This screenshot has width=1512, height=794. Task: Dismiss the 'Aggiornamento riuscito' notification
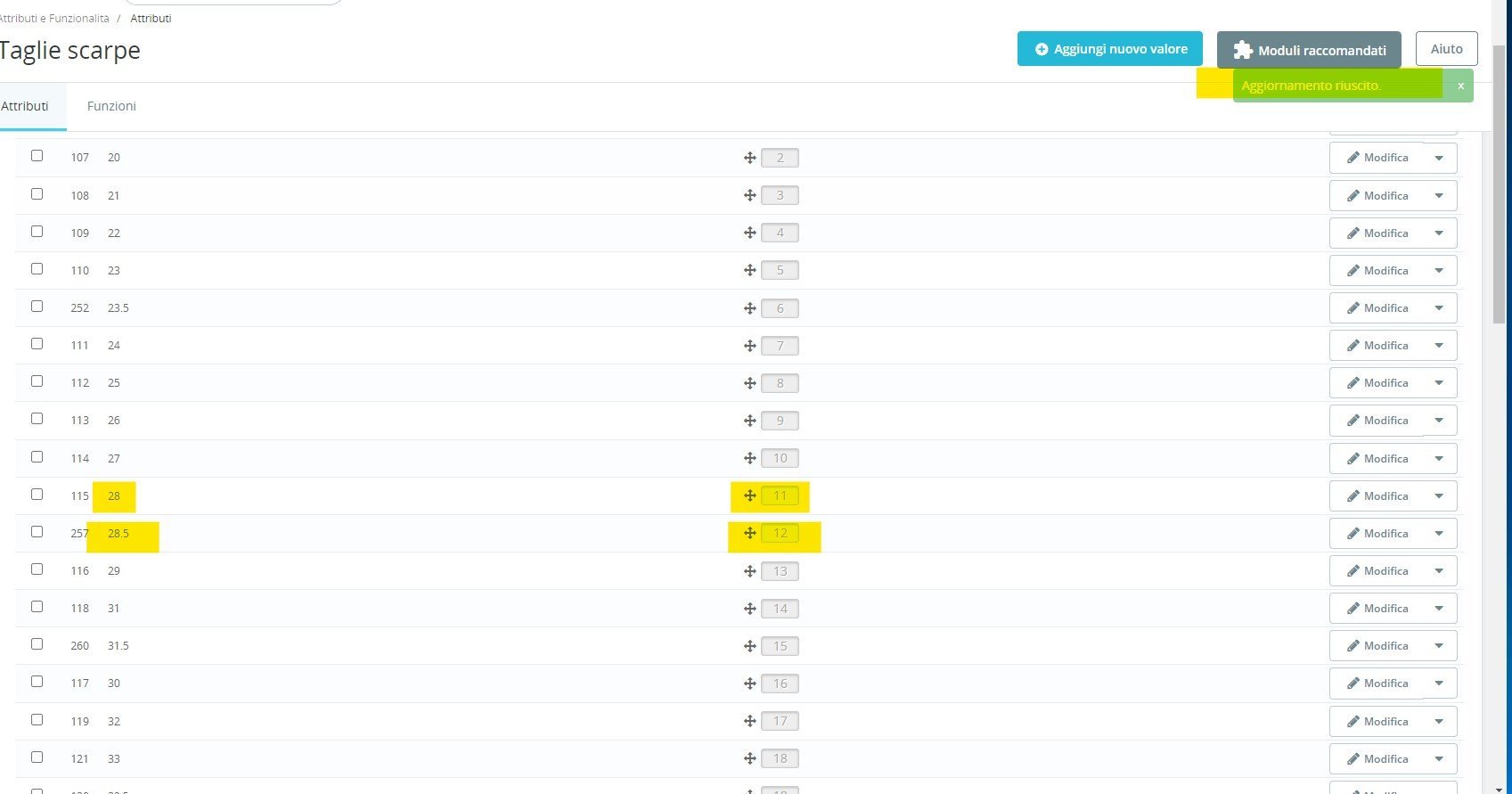[x=1460, y=86]
